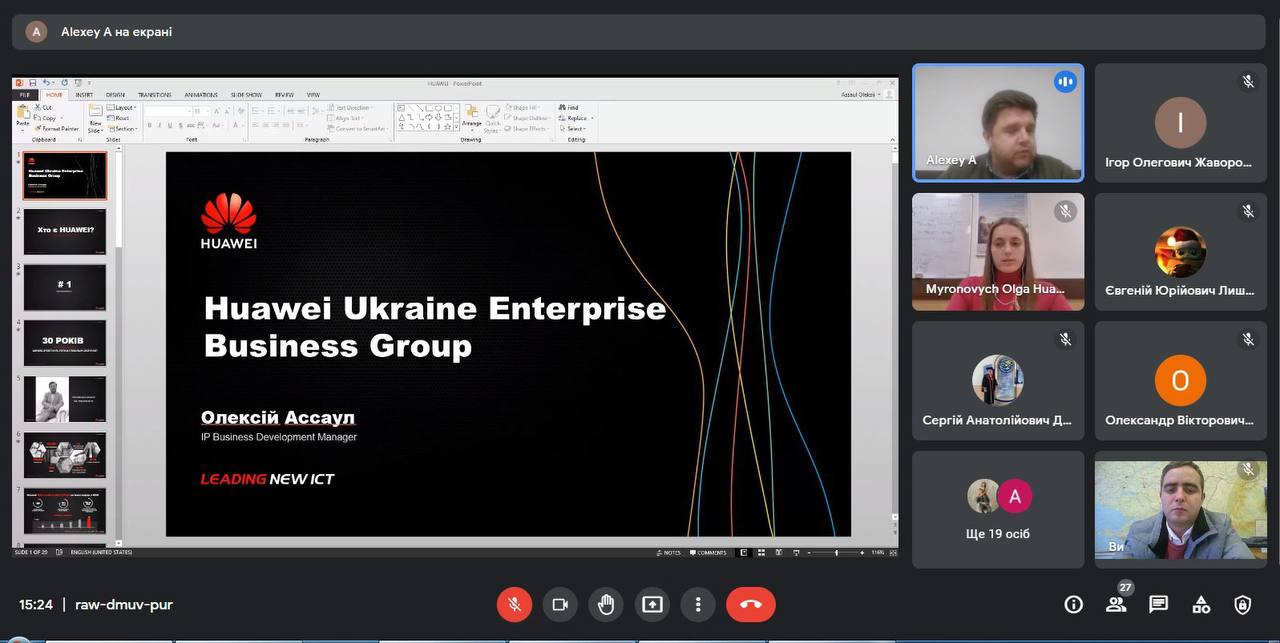The height and width of the screenshot is (643, 1280).
Task: Open the meeting details info icon
Action: click(x=1074, y=604)
